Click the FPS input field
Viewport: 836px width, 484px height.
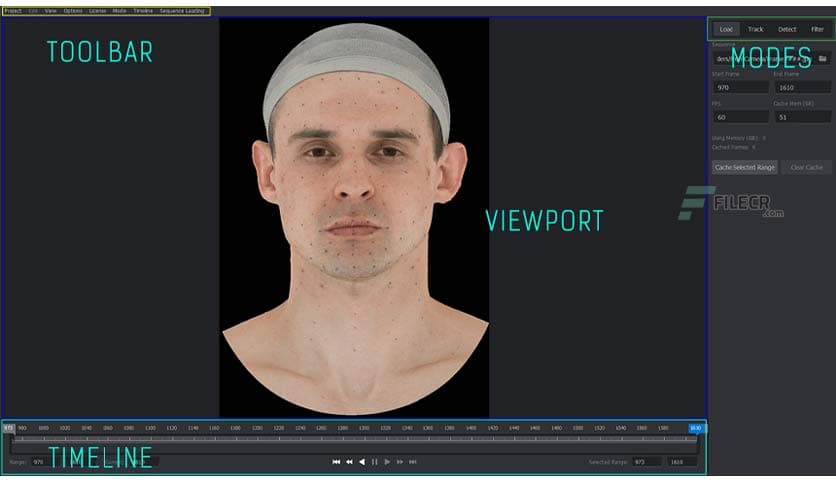pyautogui.click(x=739, y=117)
